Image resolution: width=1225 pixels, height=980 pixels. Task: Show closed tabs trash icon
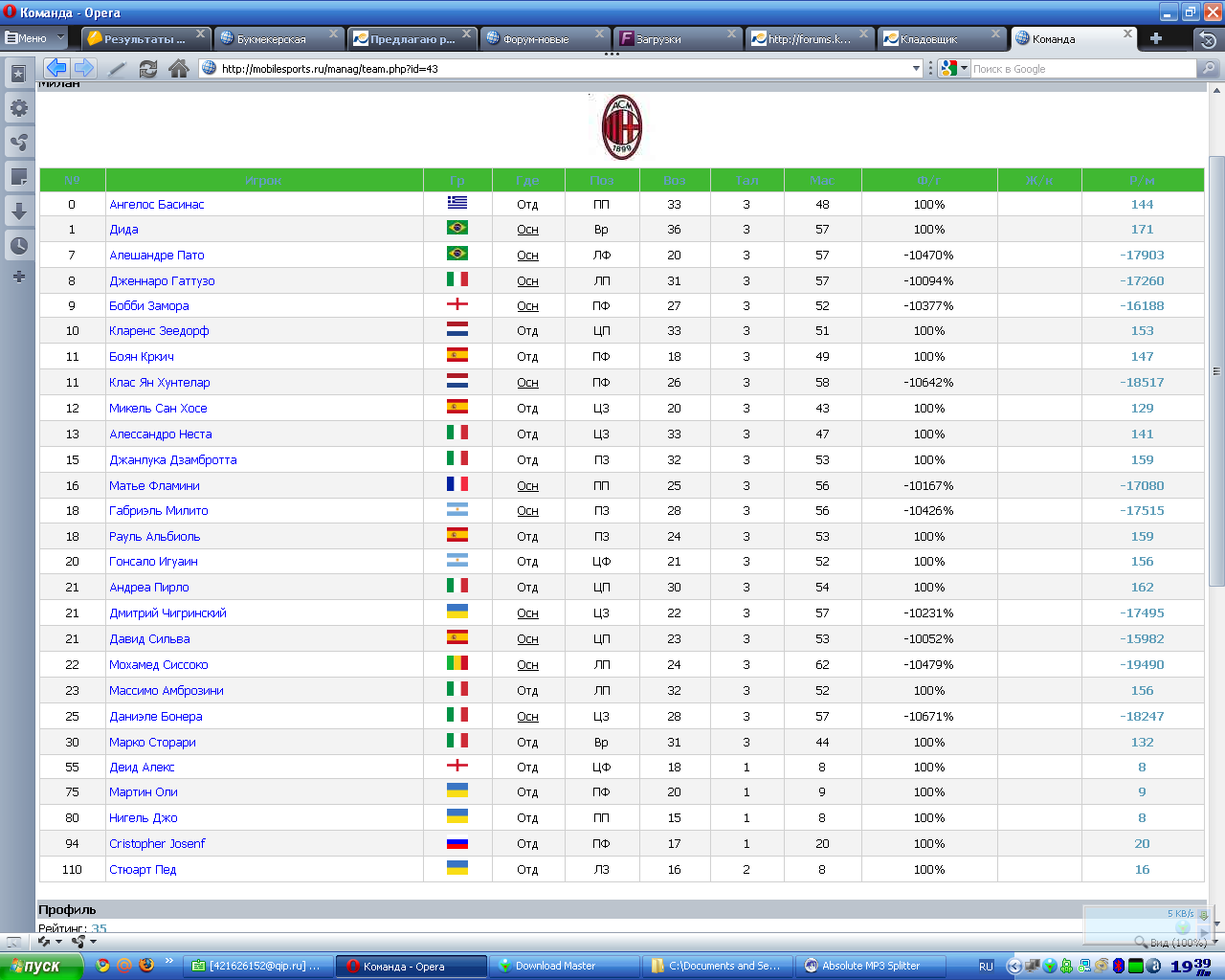1208,39
